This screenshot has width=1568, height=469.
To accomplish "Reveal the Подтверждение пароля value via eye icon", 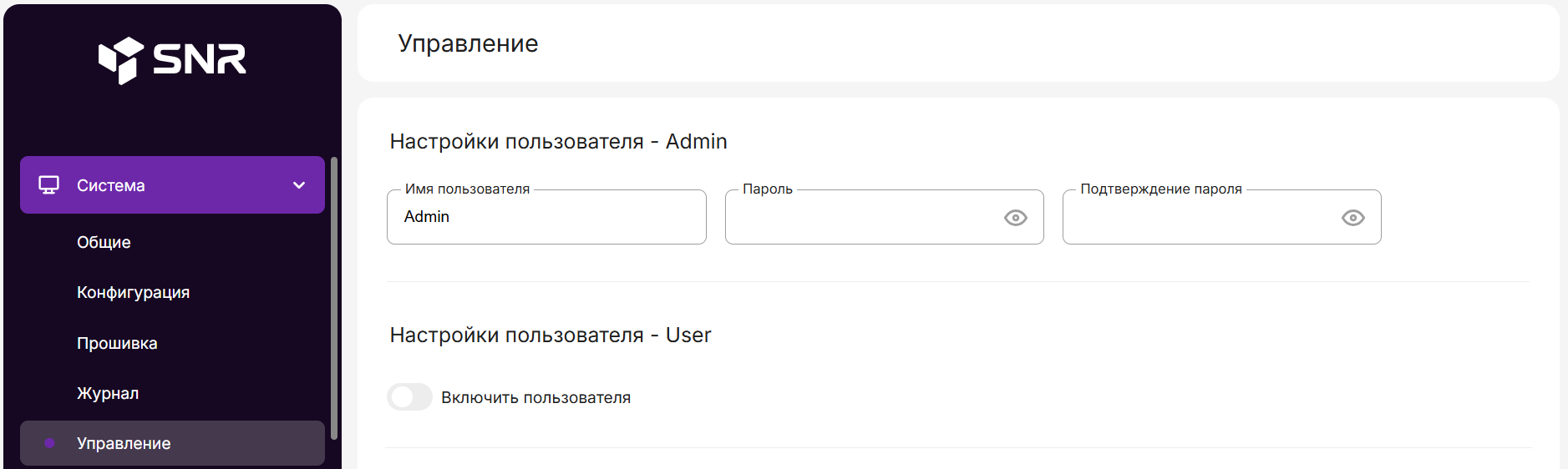I will click(1352, 218).
